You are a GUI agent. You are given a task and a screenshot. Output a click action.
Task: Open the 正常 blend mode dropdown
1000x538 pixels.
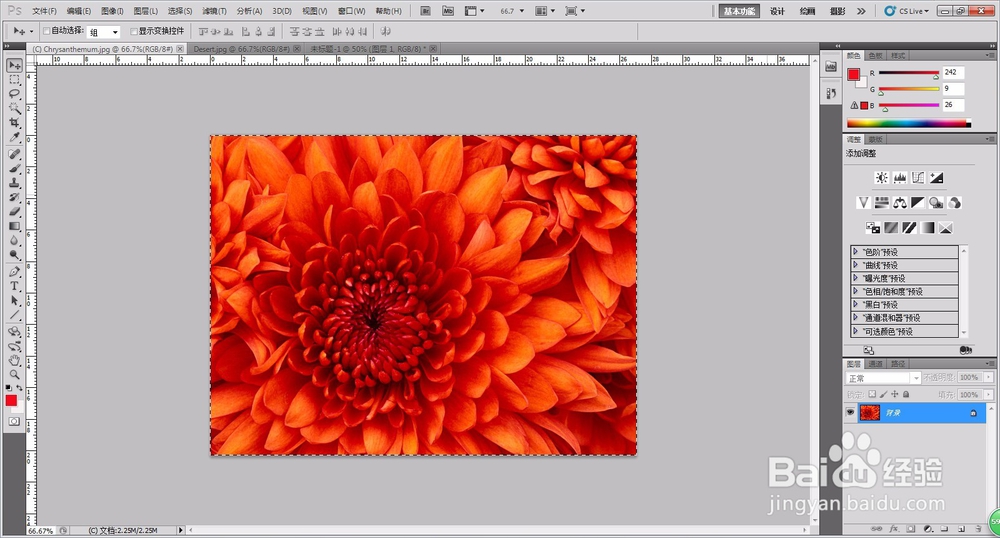883,378
